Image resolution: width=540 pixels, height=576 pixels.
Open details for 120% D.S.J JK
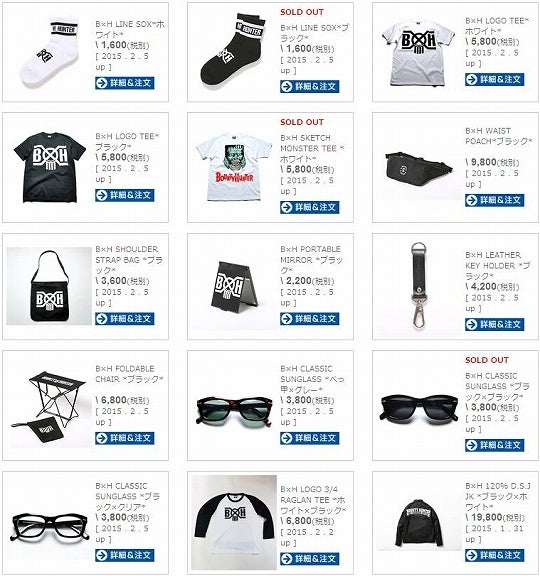click(x=494, y=555)
